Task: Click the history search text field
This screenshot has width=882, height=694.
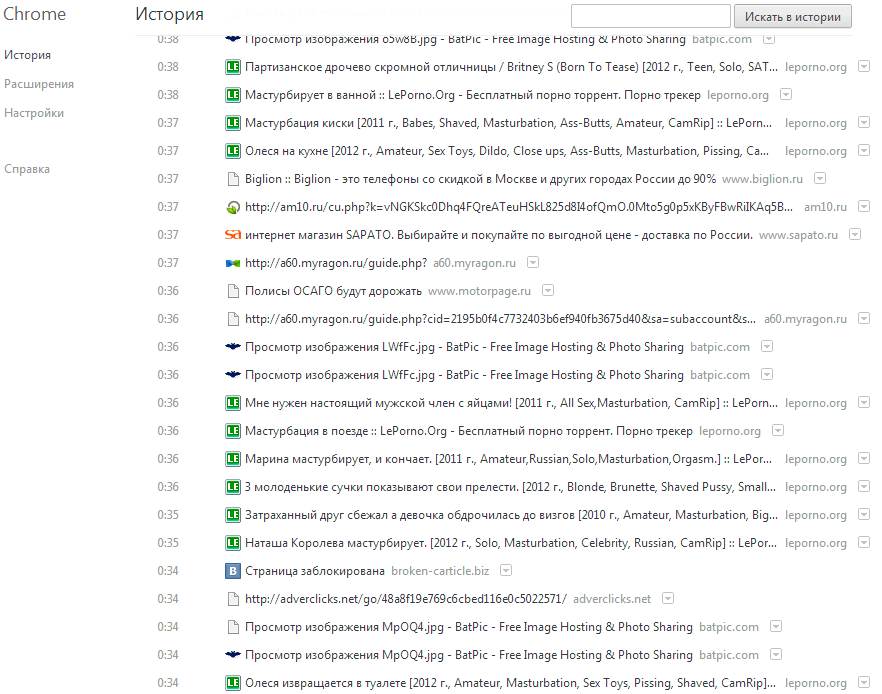Action: pos(650,16)
